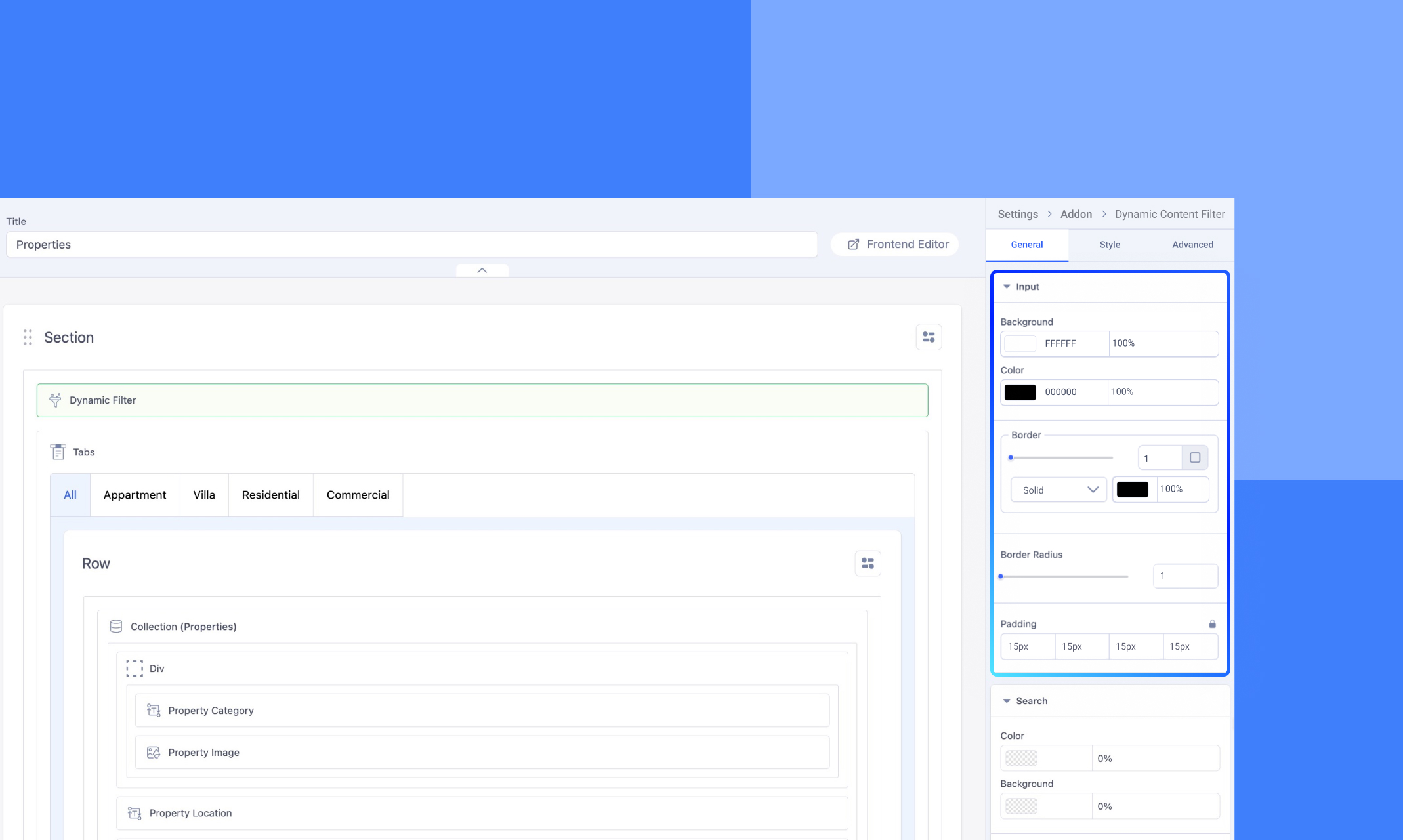Select the Collection (Properties) database icon

(115, 626)
